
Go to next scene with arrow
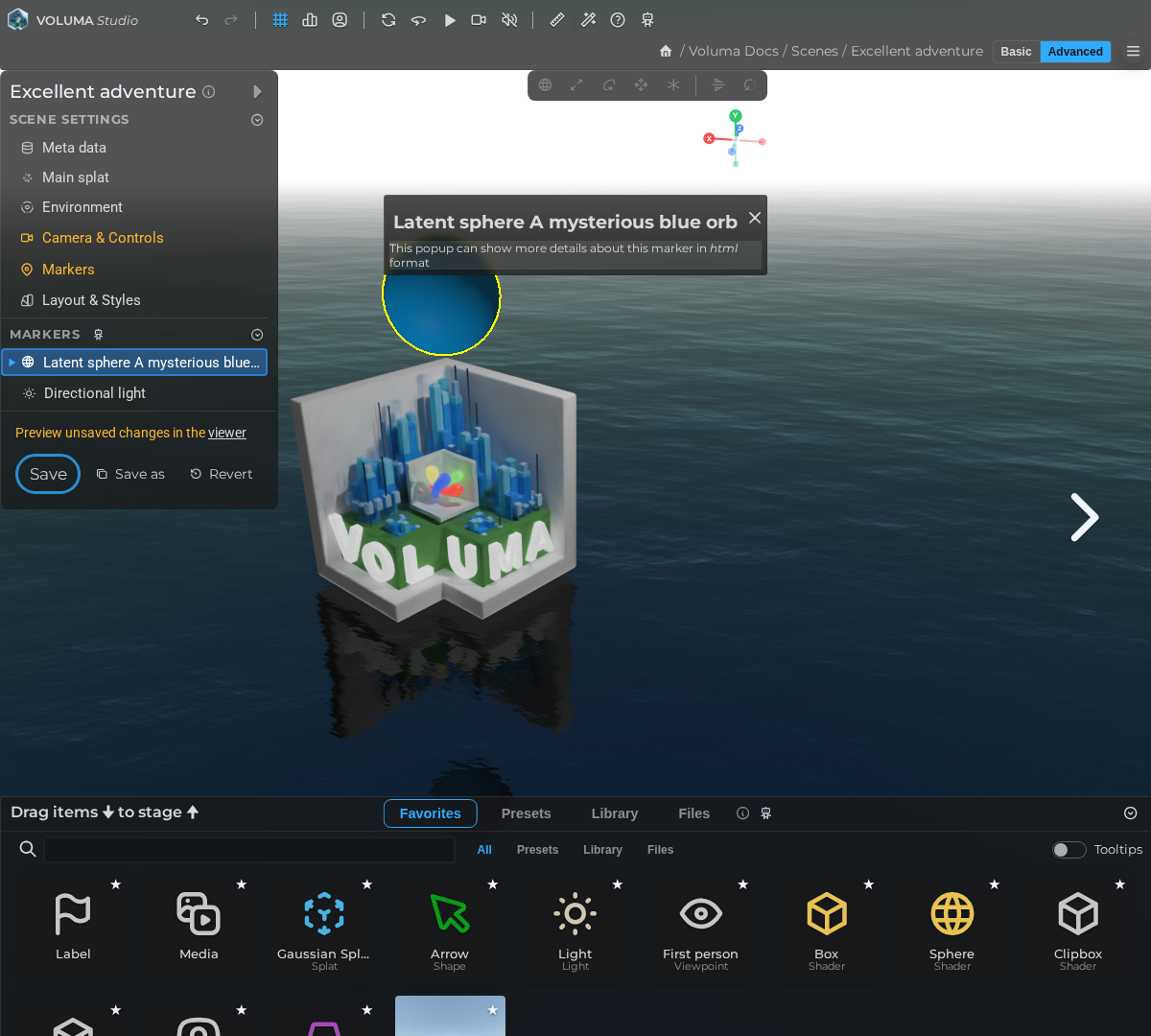(x=1084, y=518)
